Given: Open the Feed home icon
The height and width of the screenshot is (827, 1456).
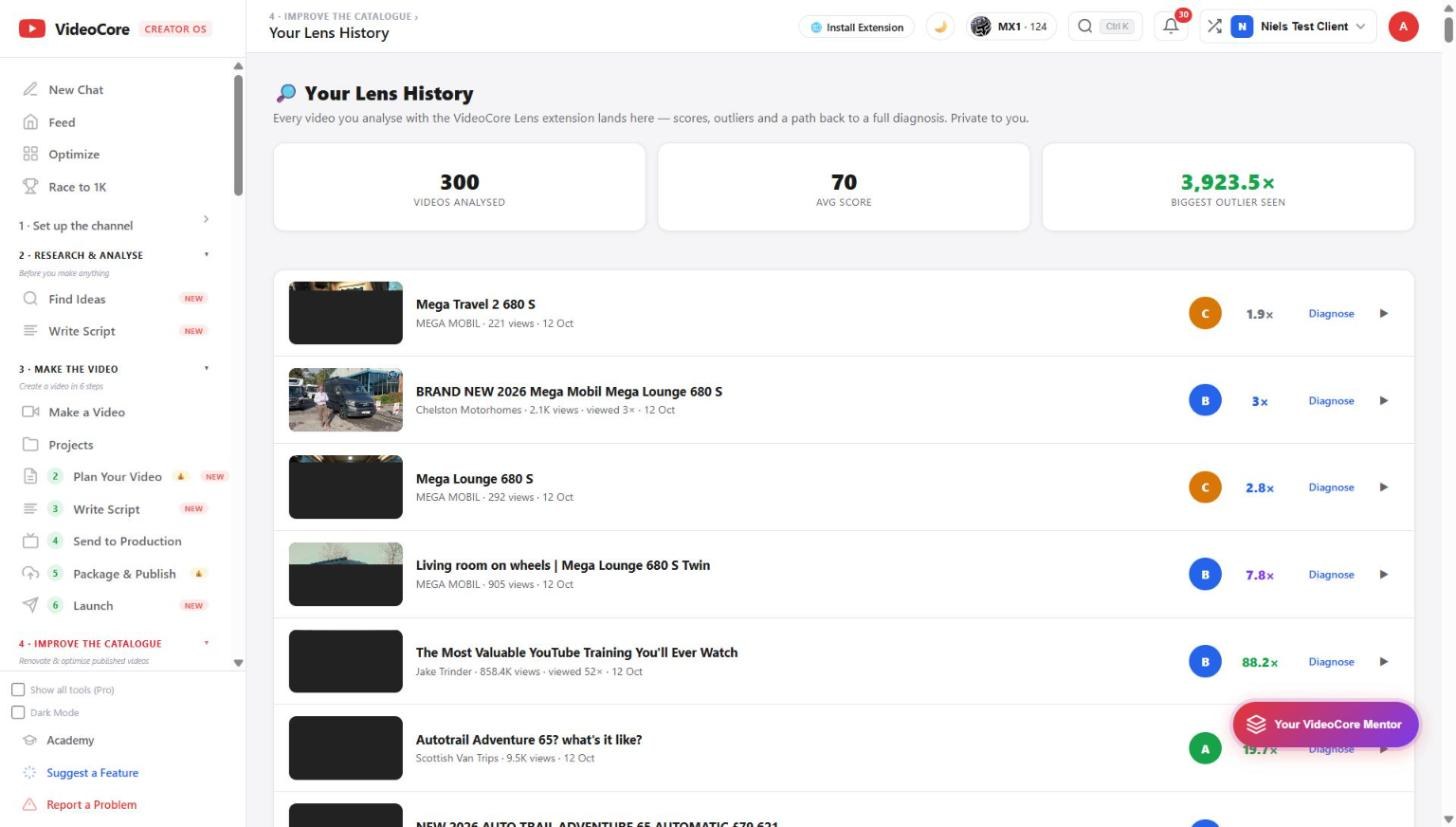Looking at the screenshot, I should coord(30,122).
